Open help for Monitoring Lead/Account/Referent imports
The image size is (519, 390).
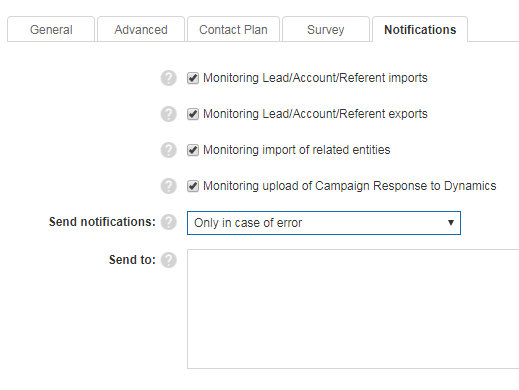pos(169,78)
